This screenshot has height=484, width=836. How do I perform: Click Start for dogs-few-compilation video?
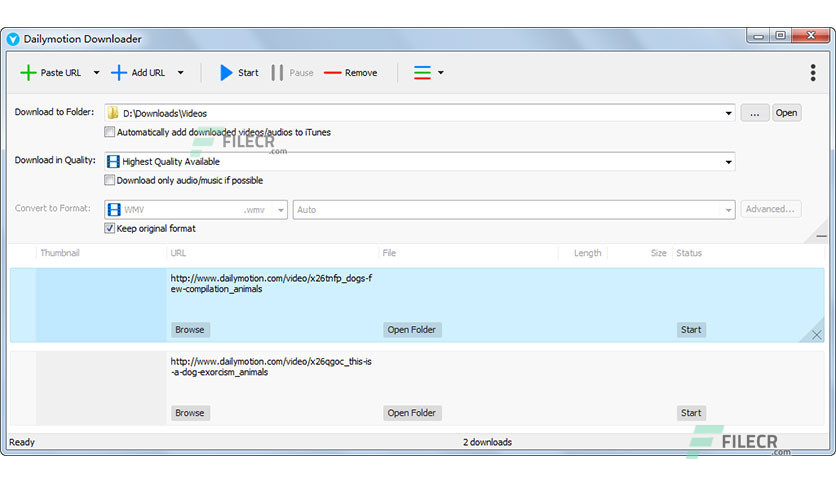tap(691, 329)
